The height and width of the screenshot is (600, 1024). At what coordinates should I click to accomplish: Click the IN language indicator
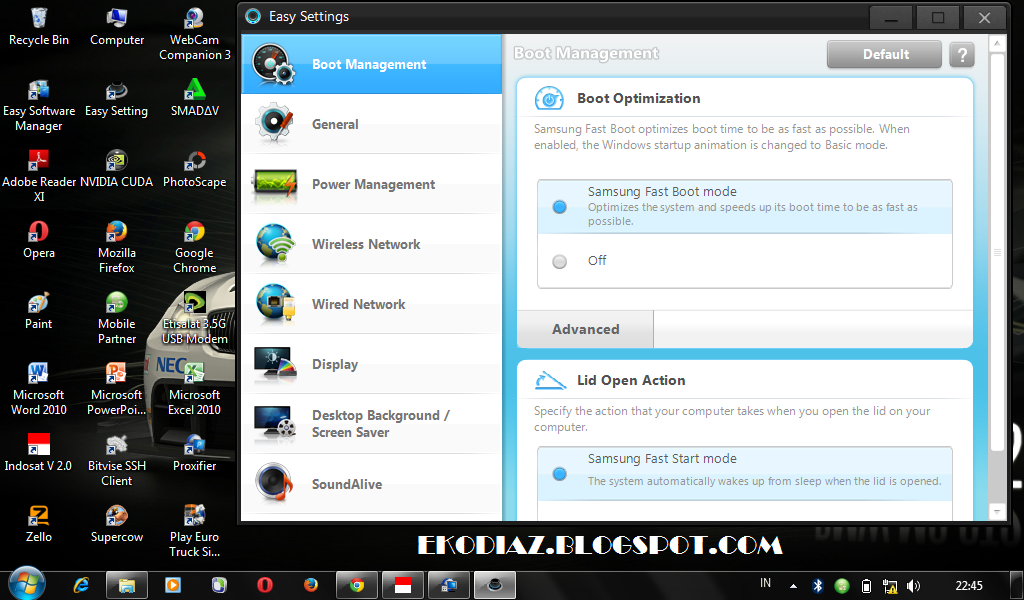(765, 583)
